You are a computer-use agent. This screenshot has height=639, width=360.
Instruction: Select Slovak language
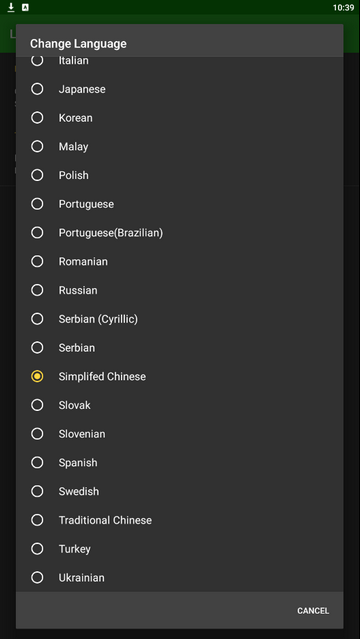[x=179, y=405]
